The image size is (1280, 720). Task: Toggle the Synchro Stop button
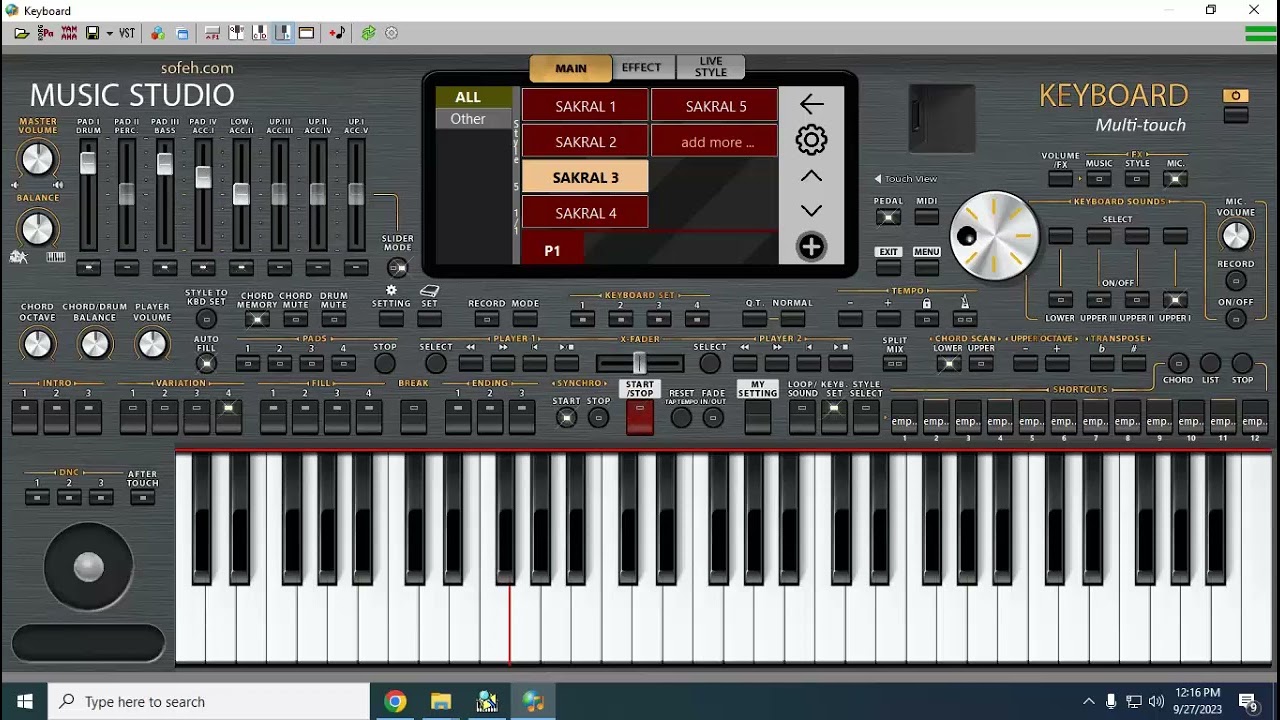click(598, 418)
